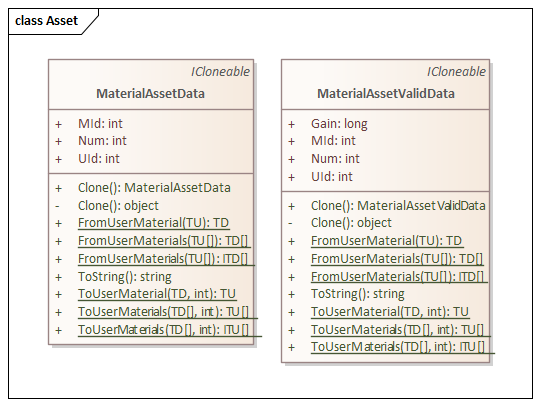
Task: Select ICloneable label in MaterialAssetData
Action: coord(220,72)
